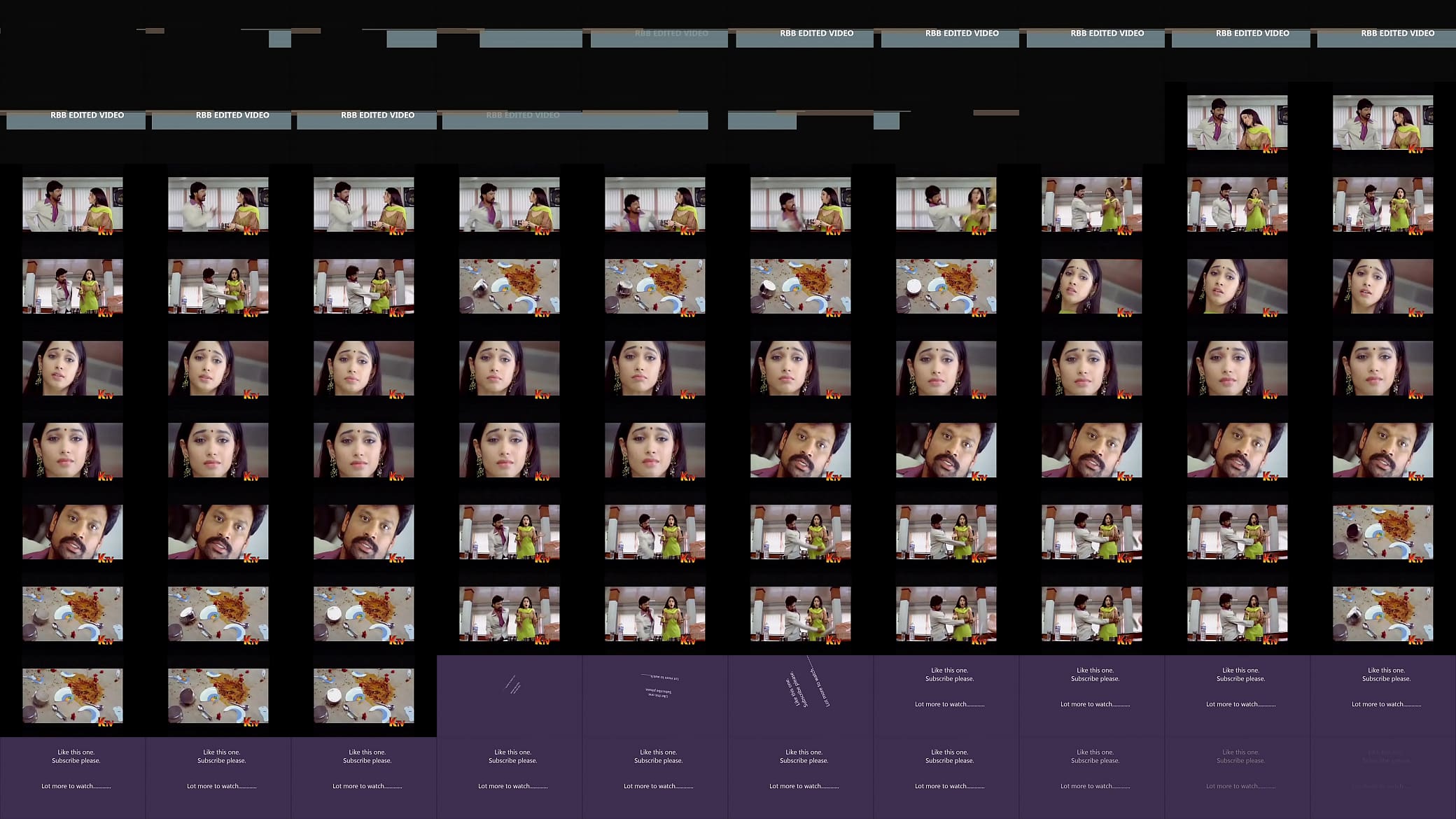Click the faded RBB EDITED VIDEO frame in the top row

click(655, 41)
